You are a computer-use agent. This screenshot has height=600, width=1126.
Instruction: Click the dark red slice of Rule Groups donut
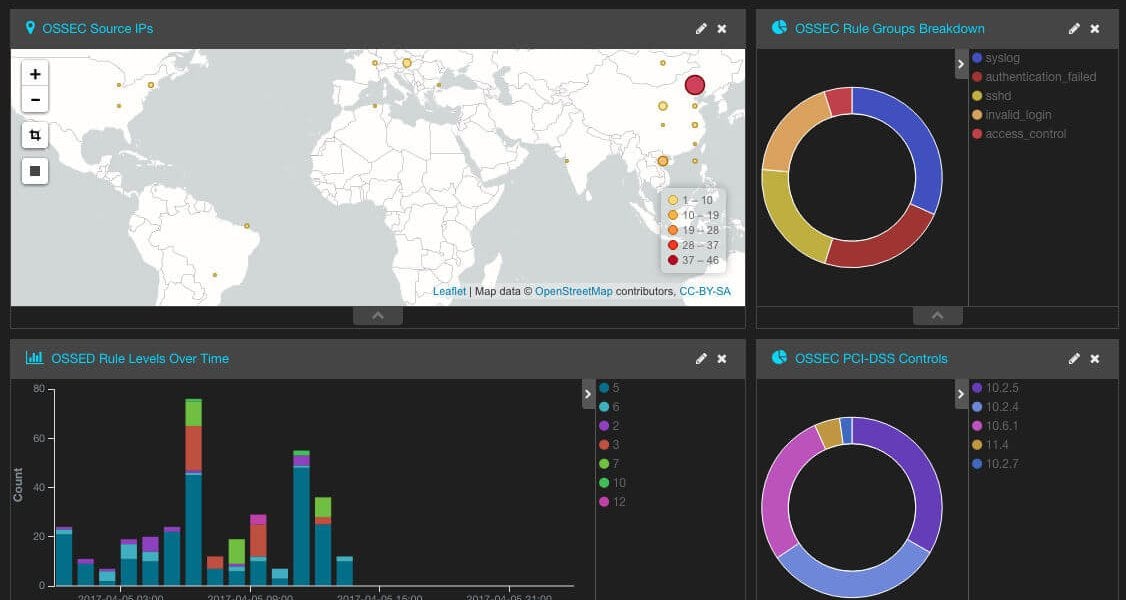887,244
